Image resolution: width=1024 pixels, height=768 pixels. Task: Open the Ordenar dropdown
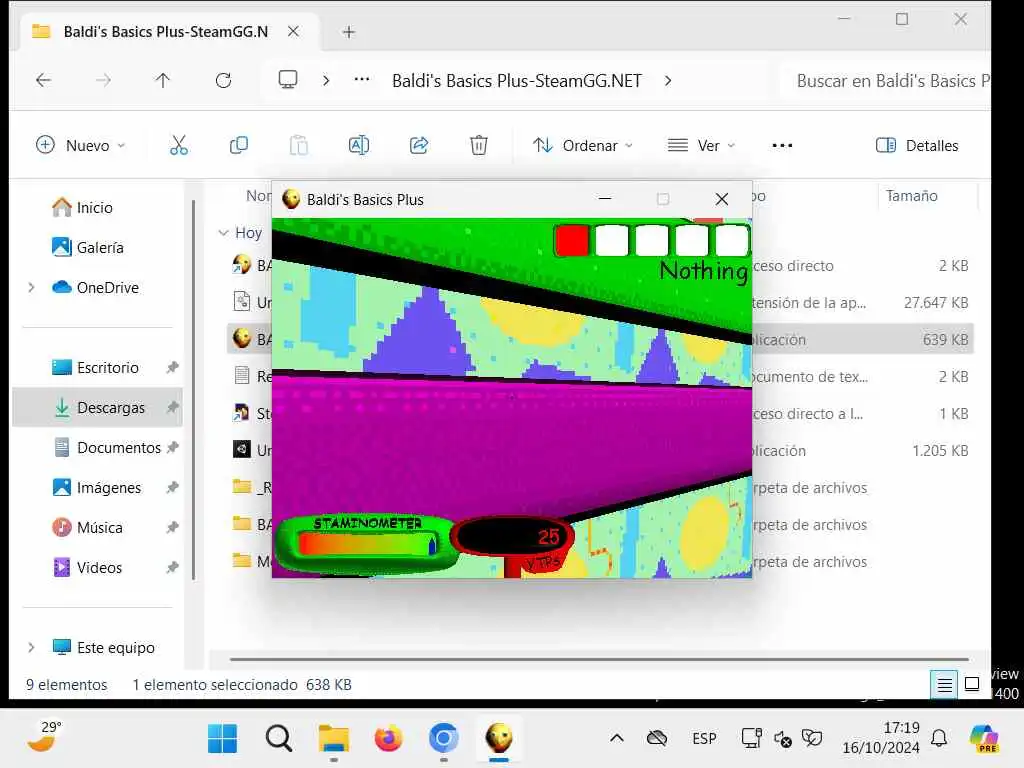(583, 146)
